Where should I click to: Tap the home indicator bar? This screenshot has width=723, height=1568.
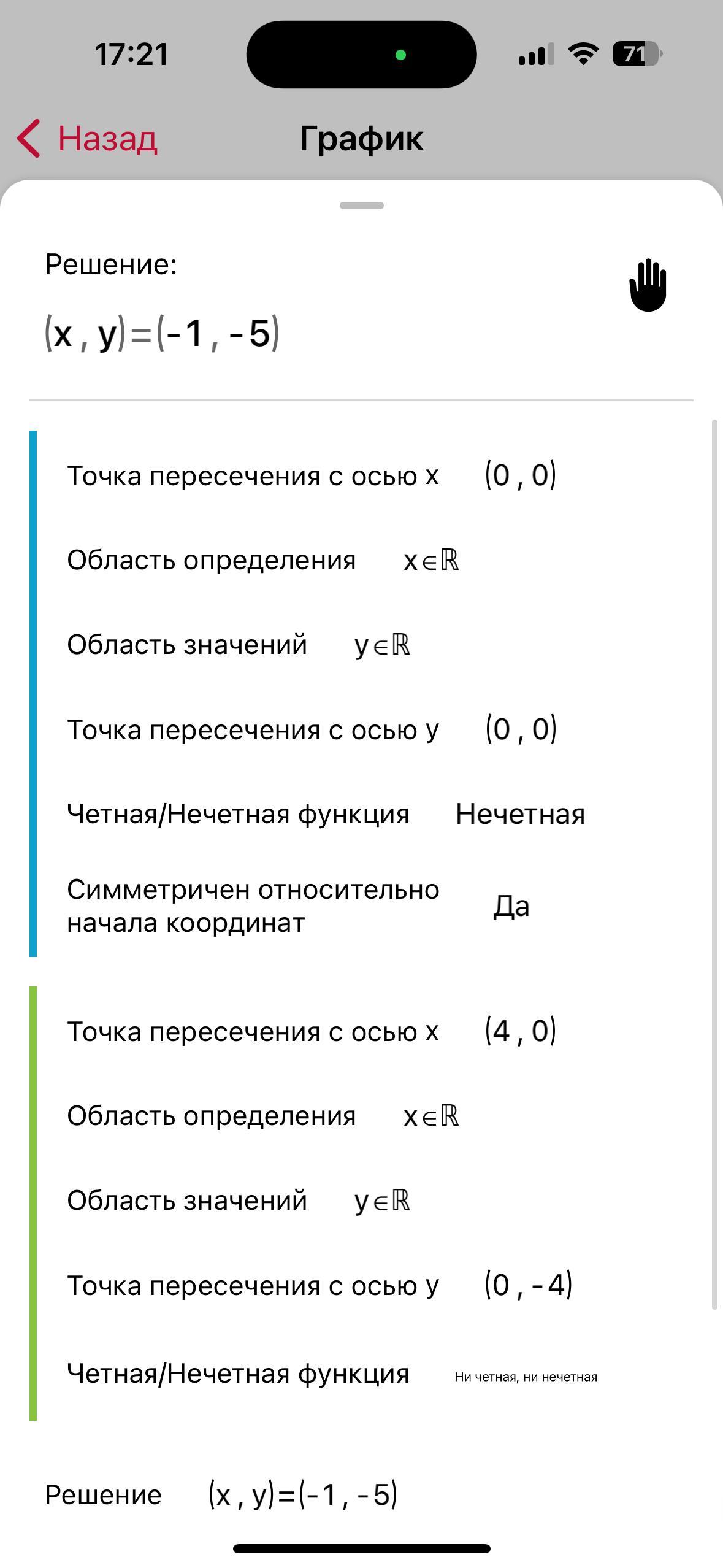pyautogui.click(x=361, y=1548)
